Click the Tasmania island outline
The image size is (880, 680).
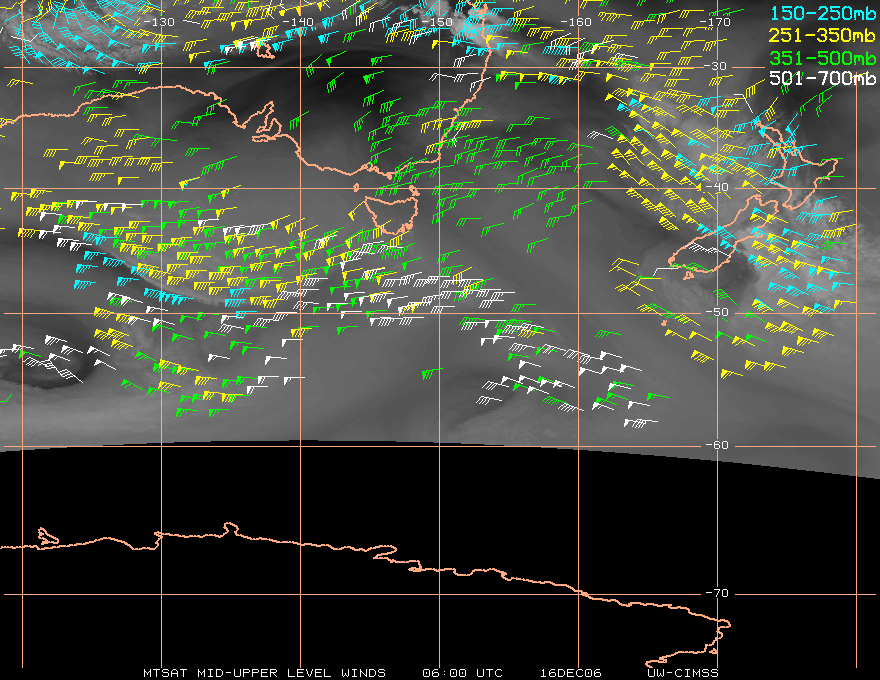click(x=389, y=213)
